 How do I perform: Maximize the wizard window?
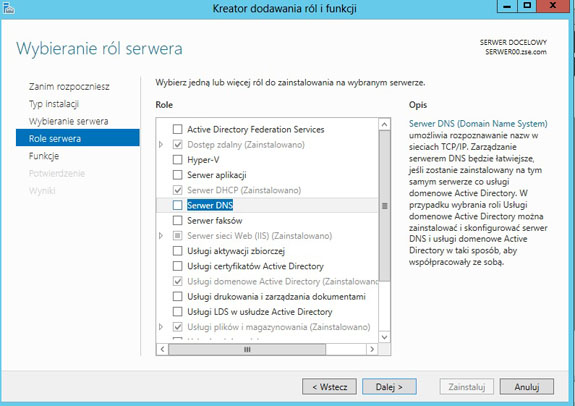pos(527,6)
